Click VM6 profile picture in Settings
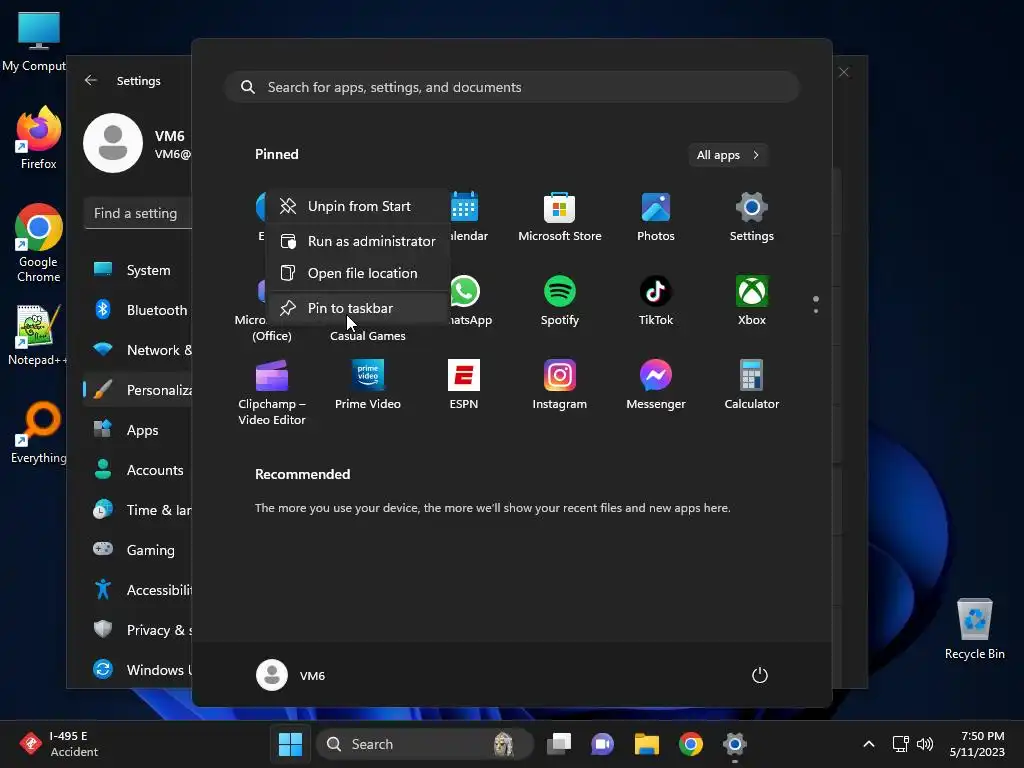The height and width of the screenshot is (768, 1024). click(113, 143)
